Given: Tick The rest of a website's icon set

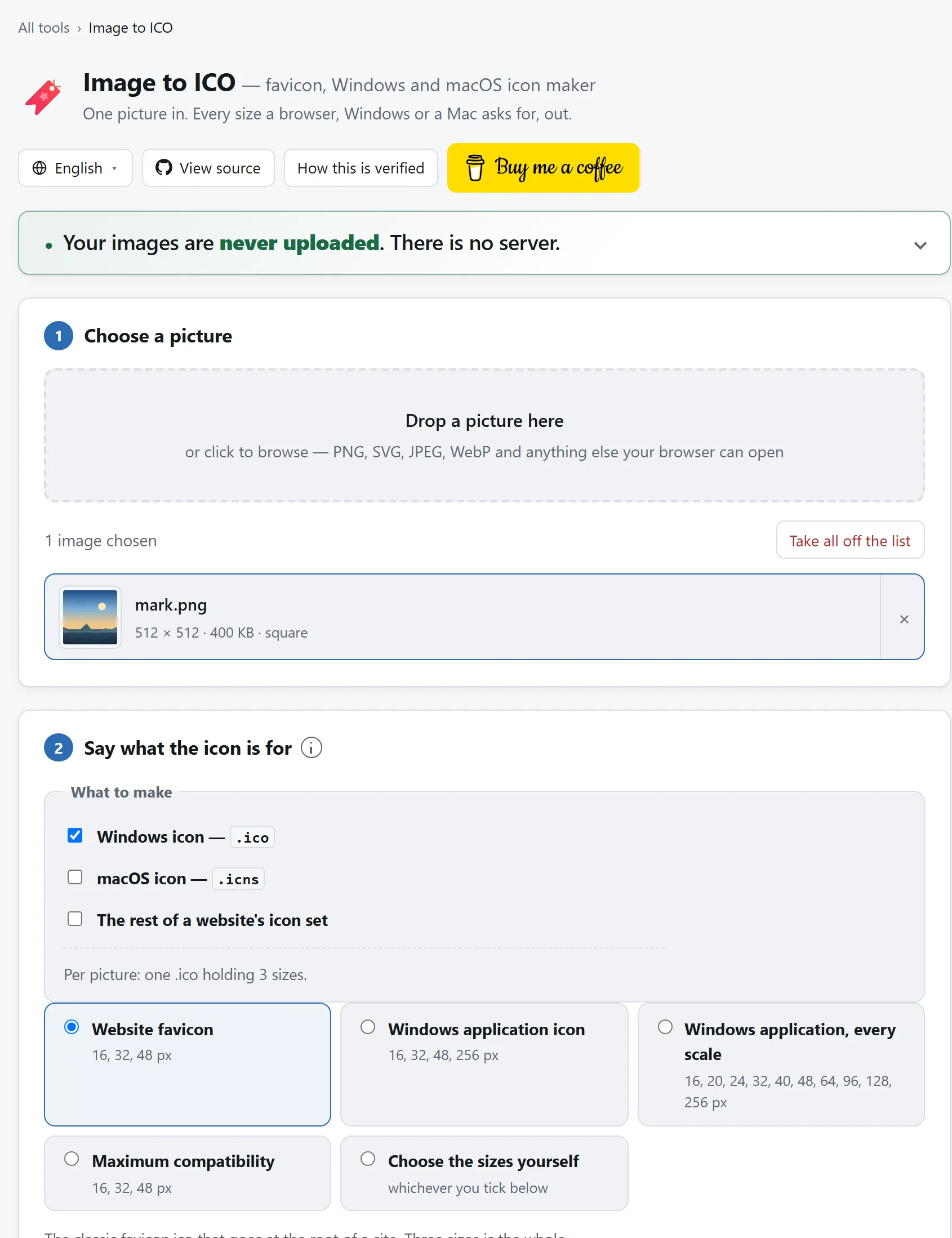Looking at the screenshot, I should pyautogui.click(x=75, y=919).
